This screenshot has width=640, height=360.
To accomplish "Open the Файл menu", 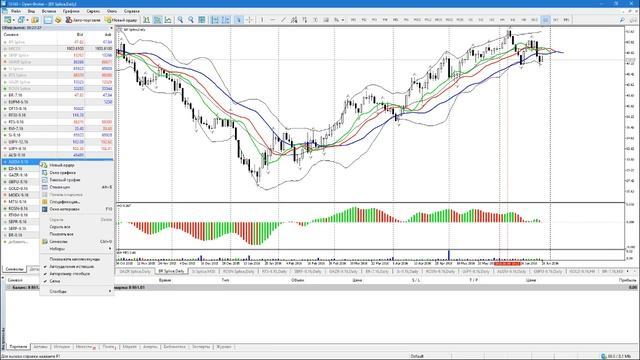I will [16, 11].
